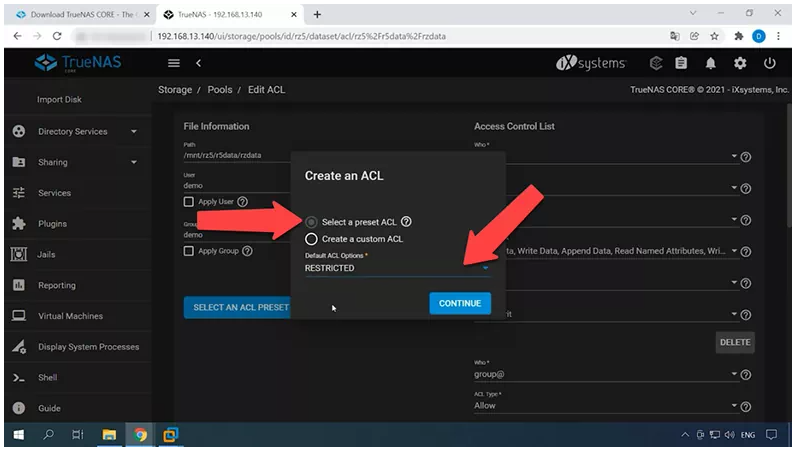
Task: Open Windows taskbar search
Action: pos(48,435)
